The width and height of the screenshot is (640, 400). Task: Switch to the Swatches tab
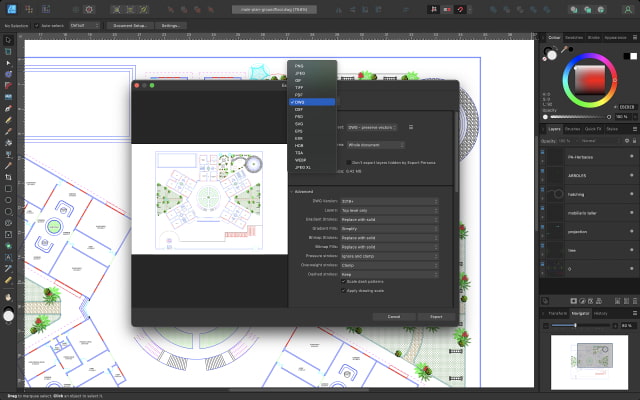click(574, 37)
